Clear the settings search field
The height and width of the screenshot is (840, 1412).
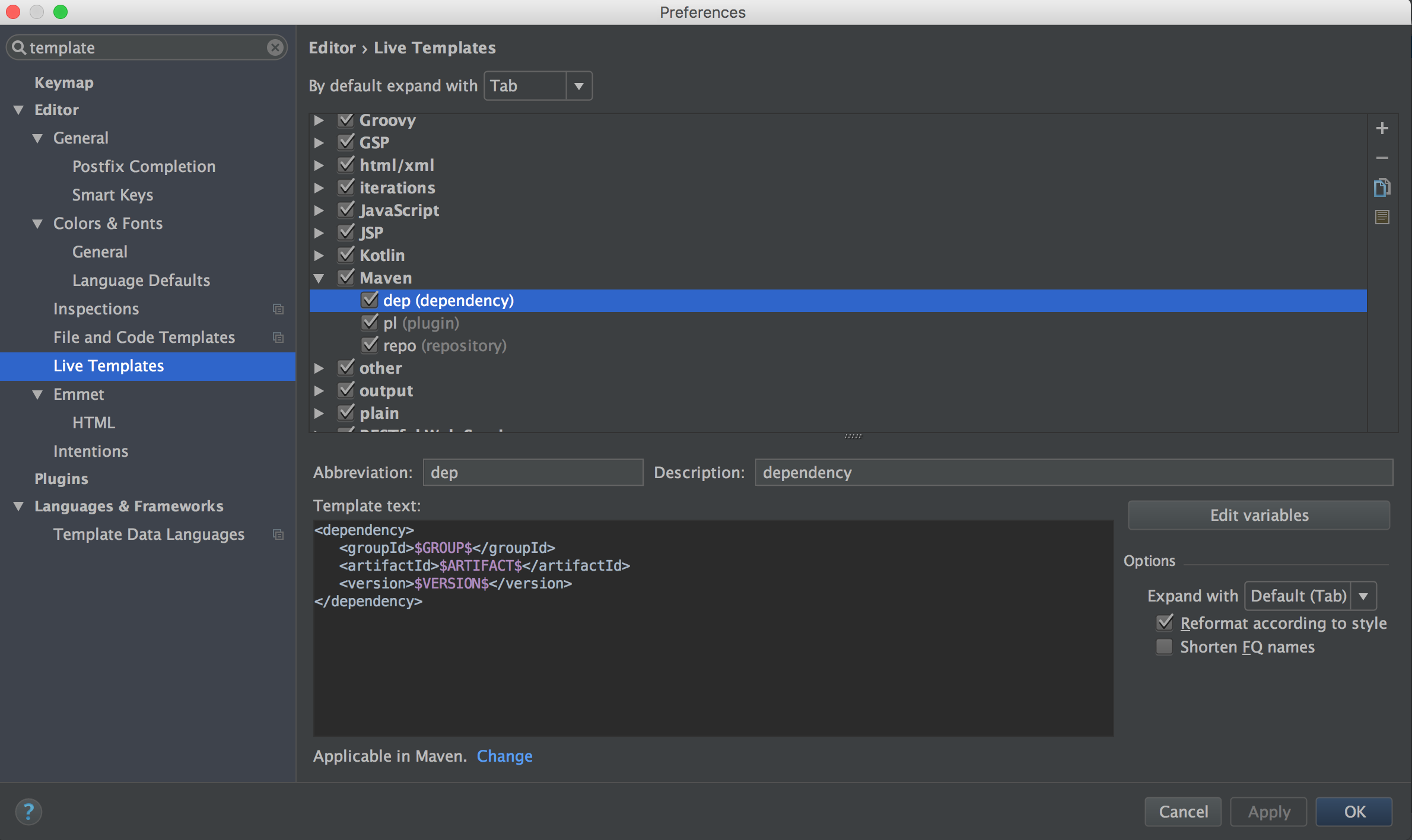275,47
